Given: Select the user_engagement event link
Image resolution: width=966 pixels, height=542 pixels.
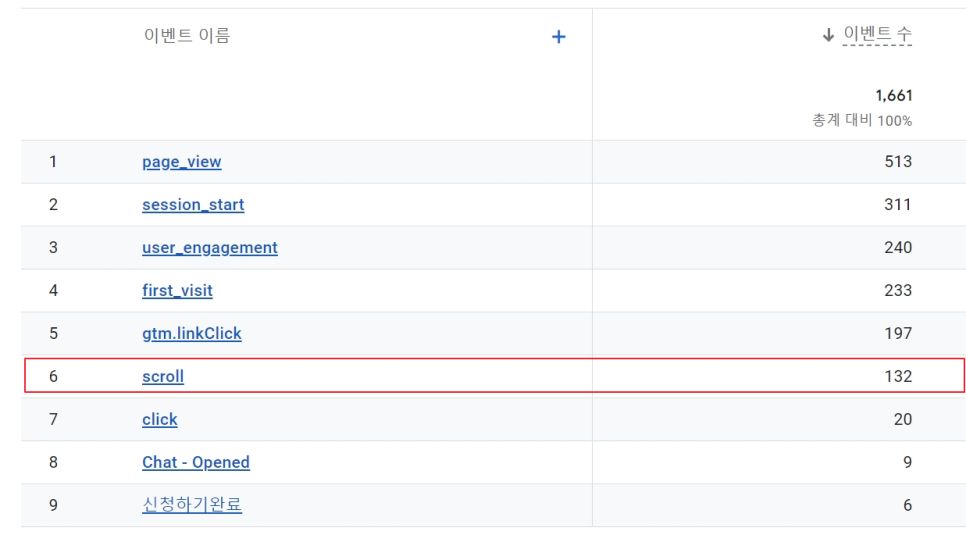Looking at the screenshot, I should 209,248.
